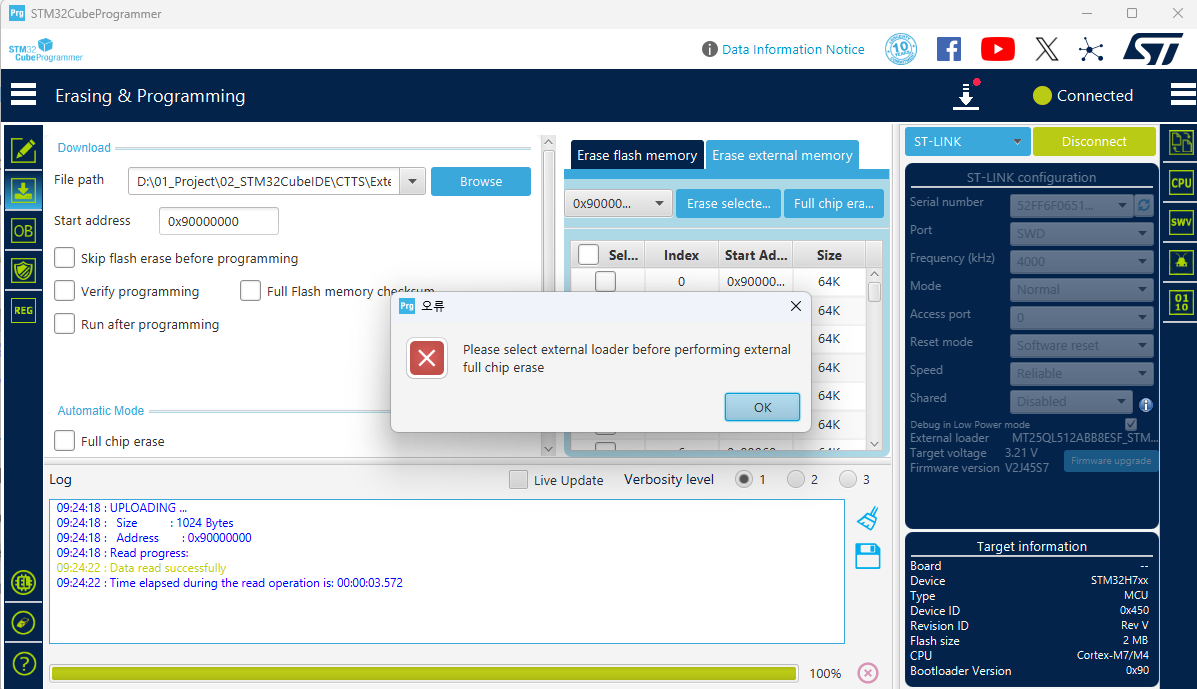Open the Erasing & Programming panel
The height and width of the screenshot is (689, 1197).
[23, 190]
